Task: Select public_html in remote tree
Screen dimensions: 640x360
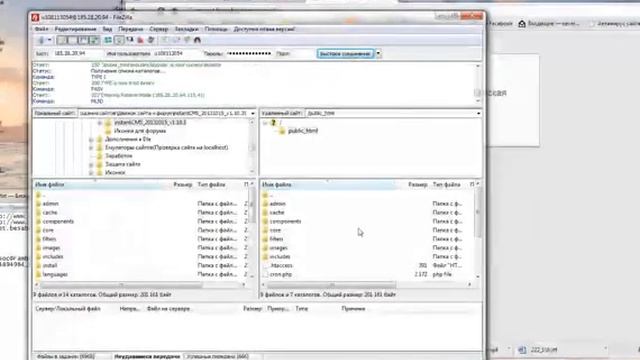Action: pyautogui.click(x=303, y=131)
